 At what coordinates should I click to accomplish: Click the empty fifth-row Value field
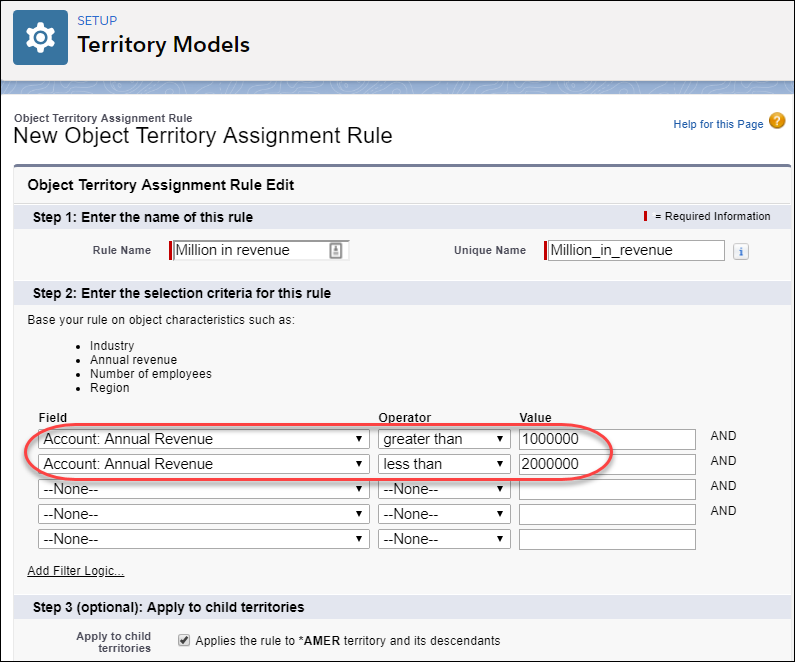click(x=607, y=539)
